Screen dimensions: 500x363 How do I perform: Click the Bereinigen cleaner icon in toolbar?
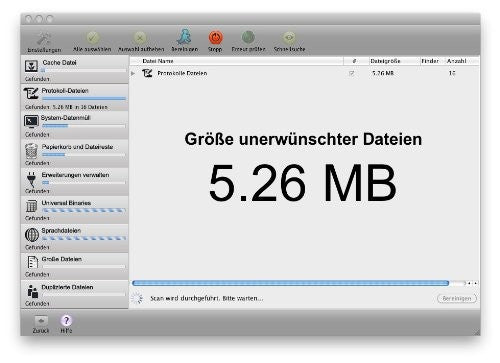(x=184, y=37)
